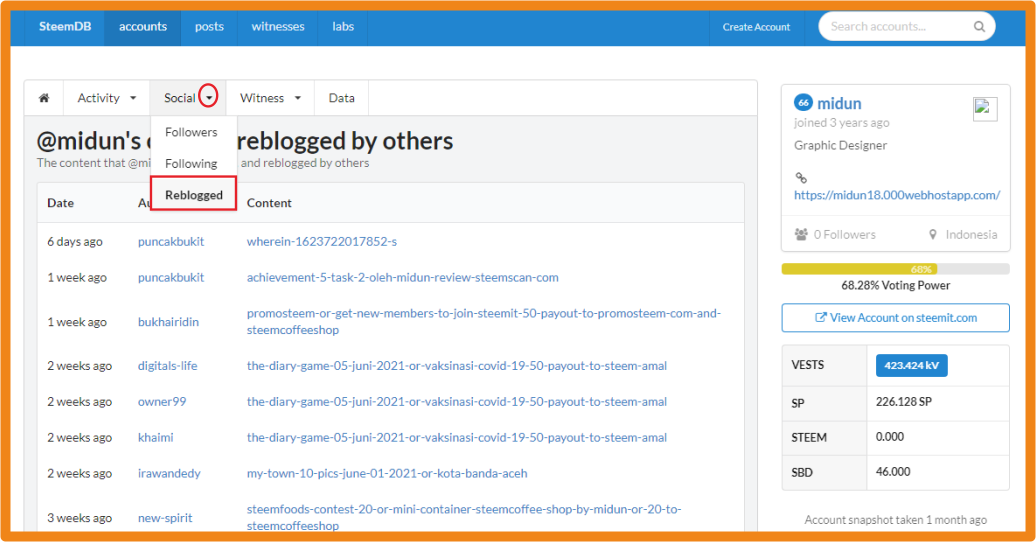
Task: Click the 68% voting power bar
Action: click(895, 269)
